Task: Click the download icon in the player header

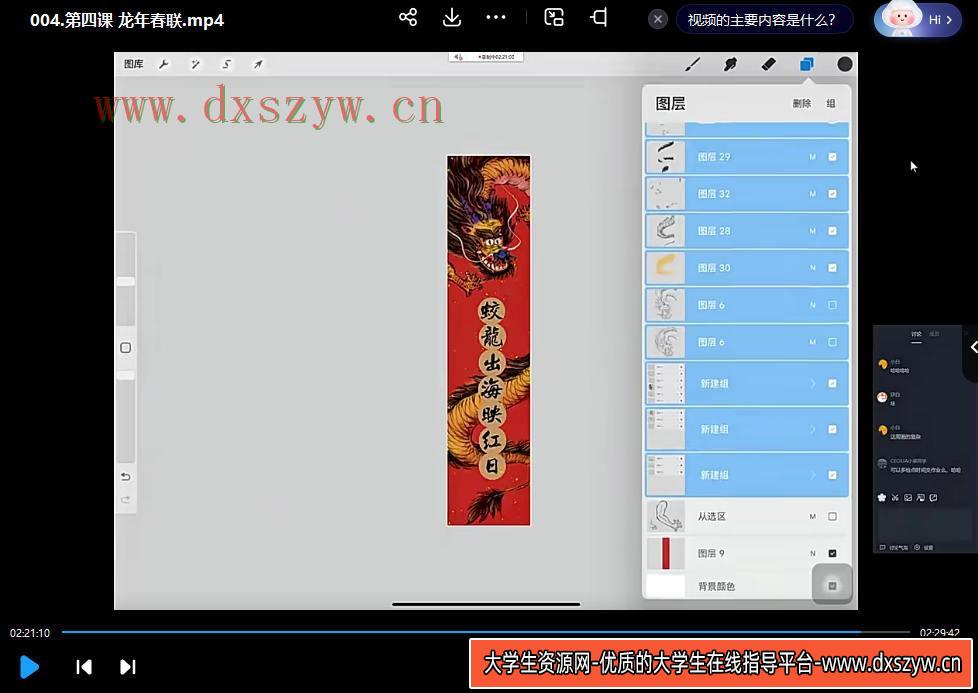Action: pos(452,17)
